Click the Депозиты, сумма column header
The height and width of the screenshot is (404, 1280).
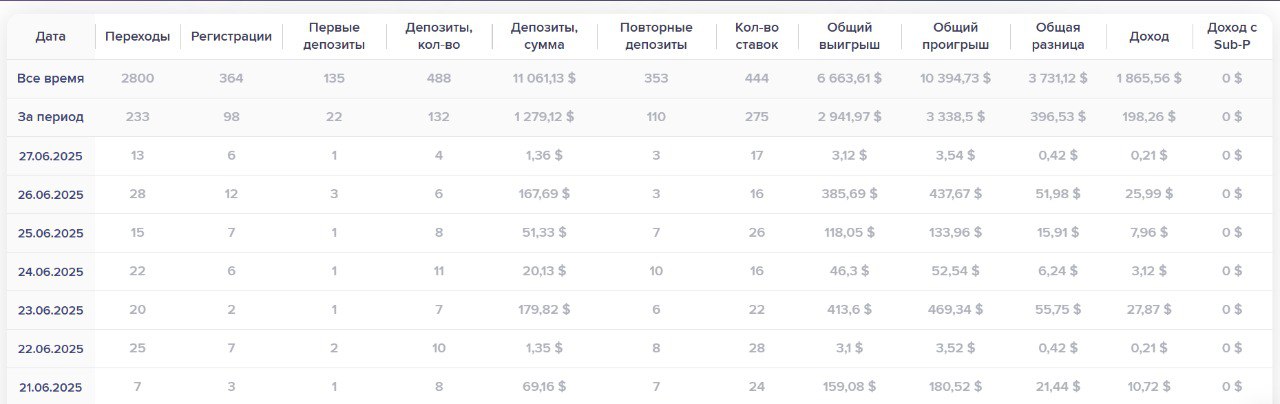(544, 36)
